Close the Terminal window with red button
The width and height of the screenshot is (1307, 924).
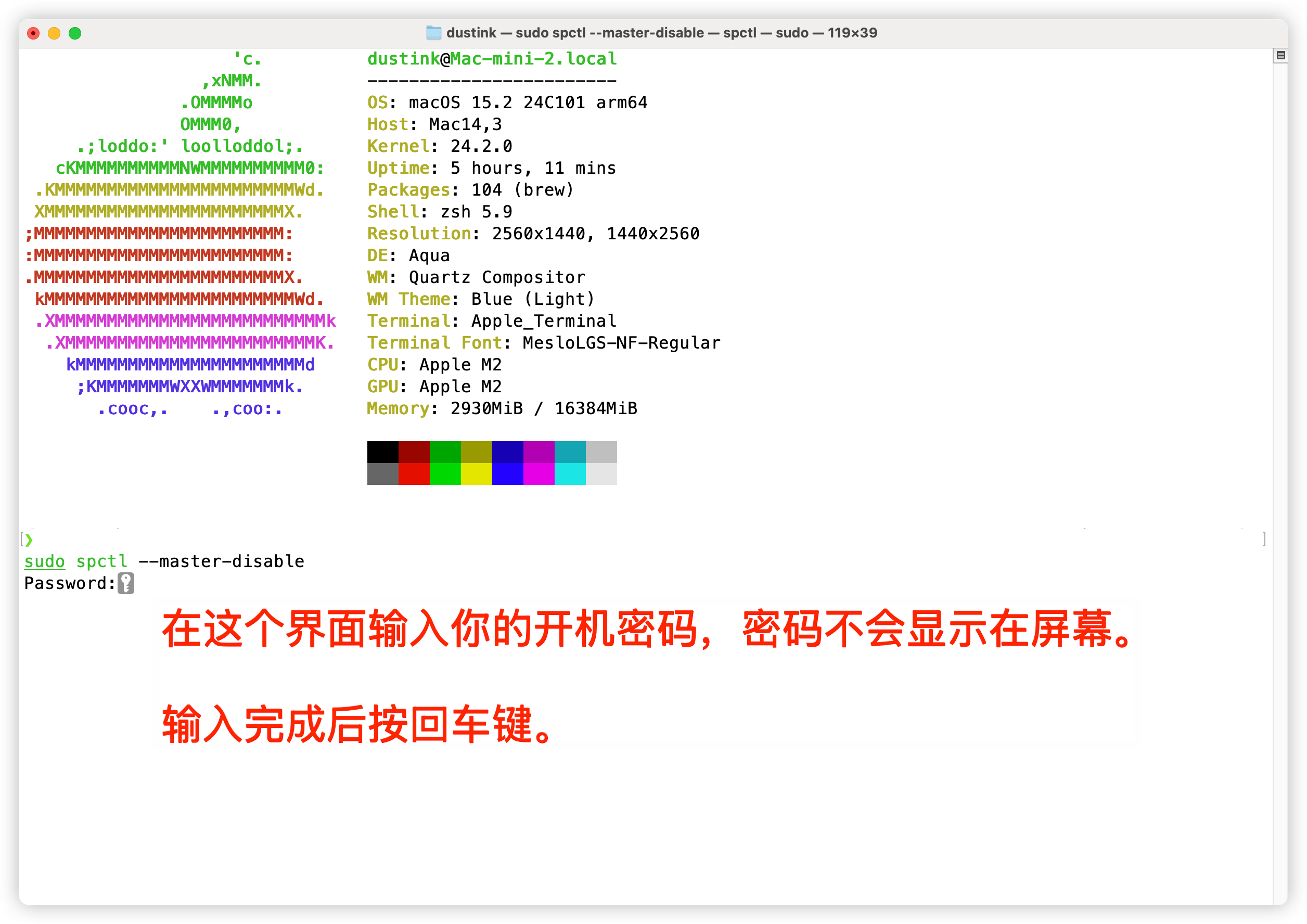click(x=34, y=33)
